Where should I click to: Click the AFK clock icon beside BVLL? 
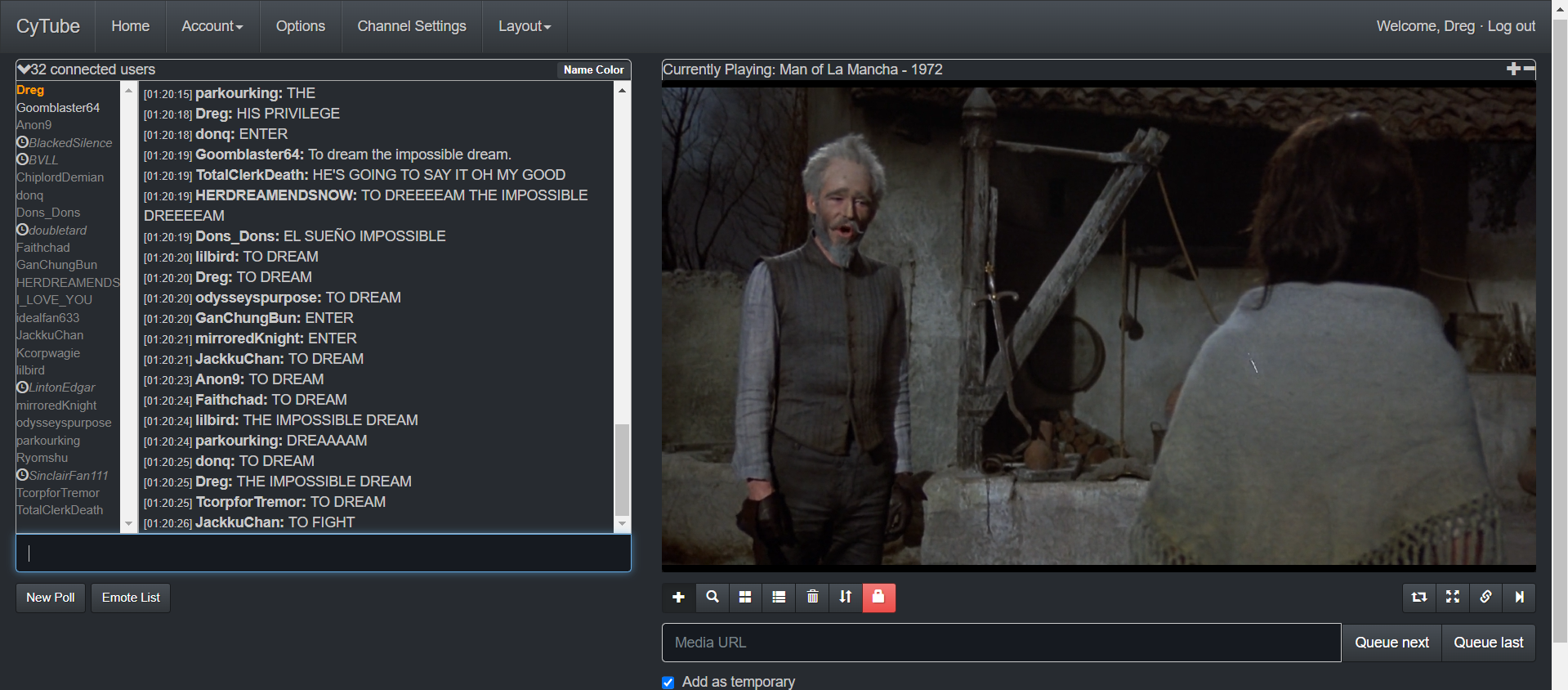coord(23,159)
